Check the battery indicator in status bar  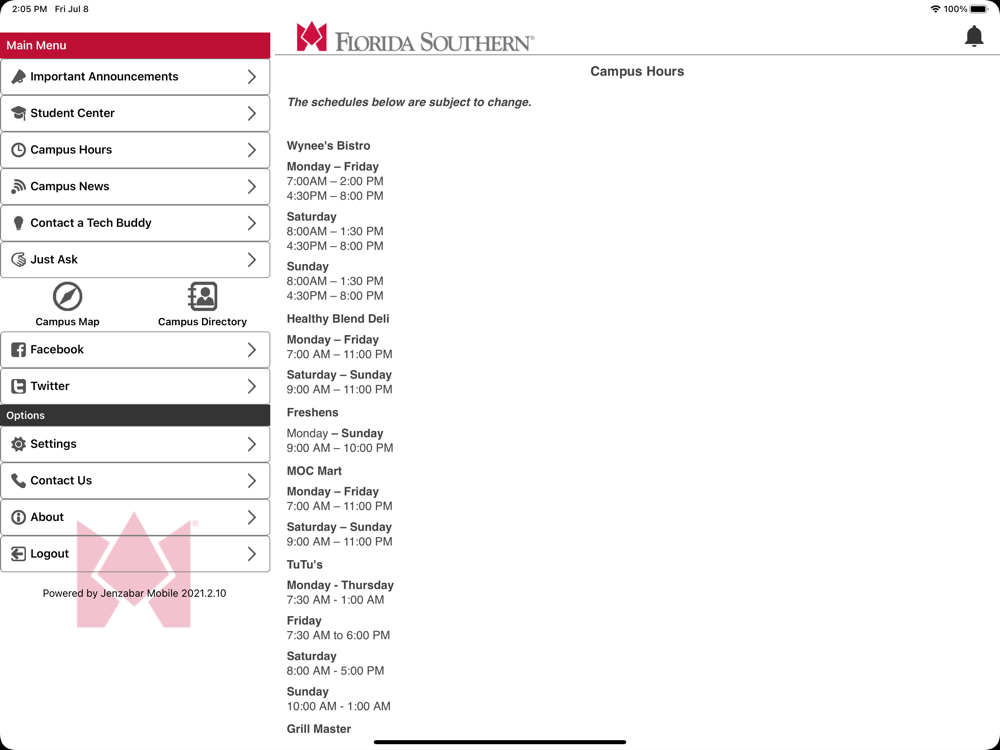tap(979, 9)
